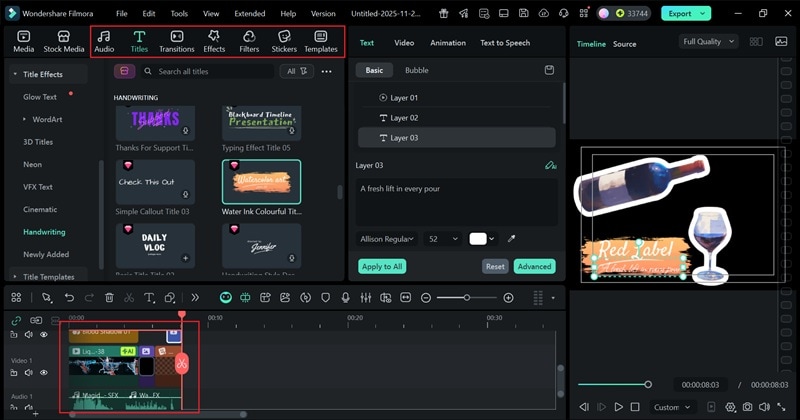The height and width of the screenshot is (420, 800).
Task: Toggle Video 1 track visibility eye
Action: coord(44,373)
